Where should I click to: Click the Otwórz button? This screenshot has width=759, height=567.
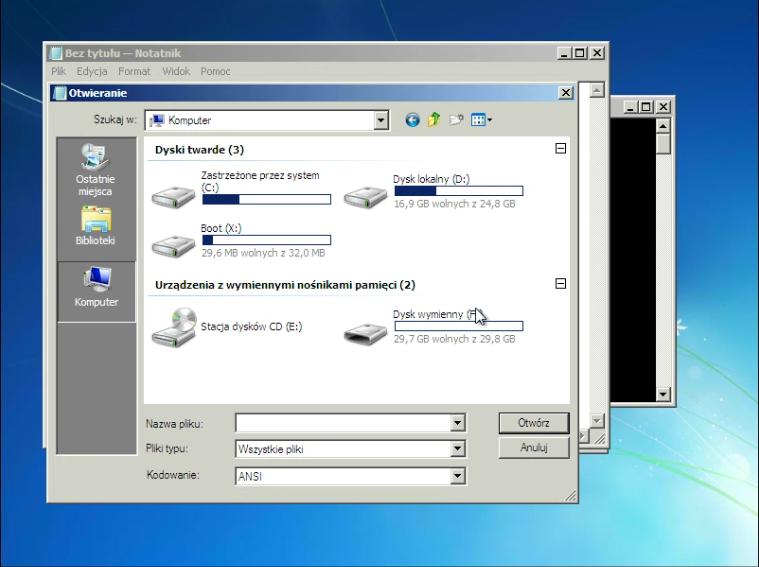pyautogui.click(x=534, y=423)
